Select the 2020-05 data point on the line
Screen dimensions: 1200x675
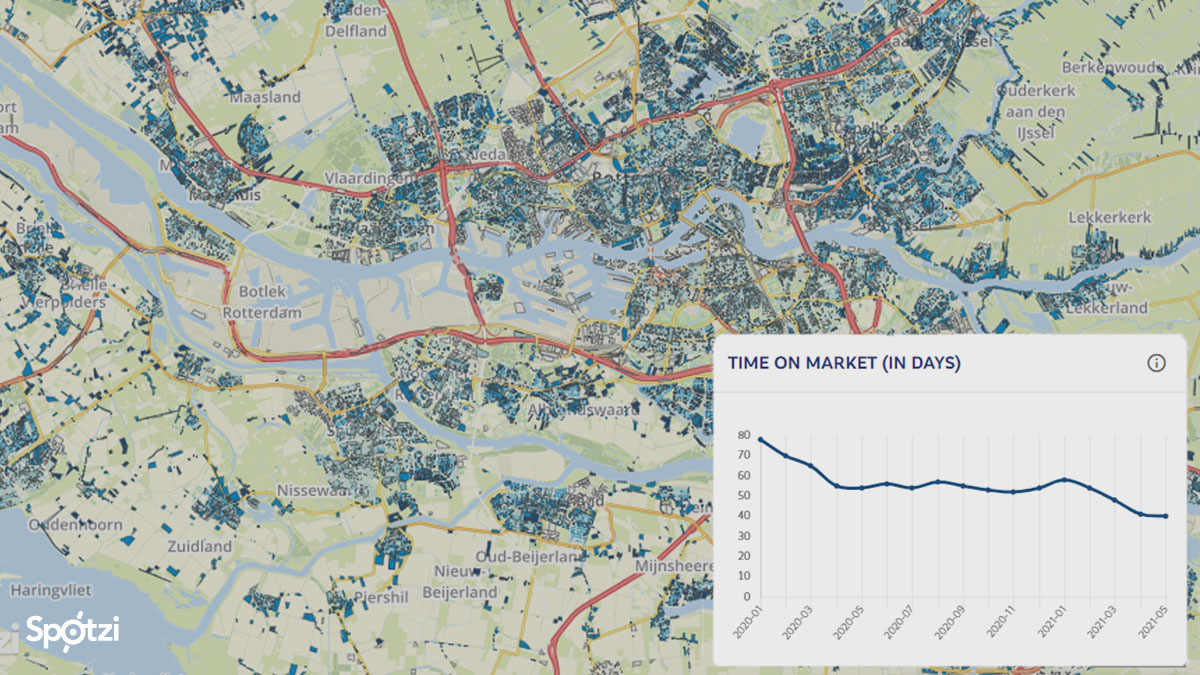point(862,488)
